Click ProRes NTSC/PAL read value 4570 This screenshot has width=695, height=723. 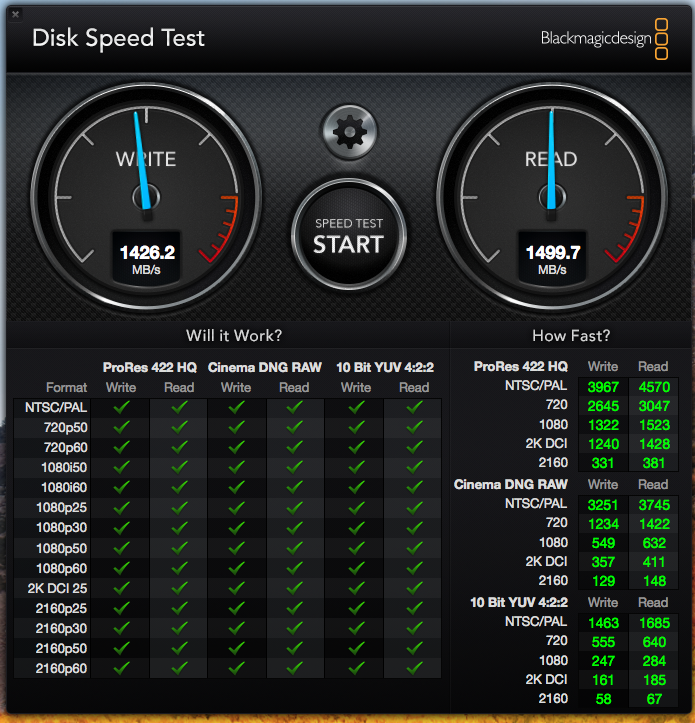[654, 387]
